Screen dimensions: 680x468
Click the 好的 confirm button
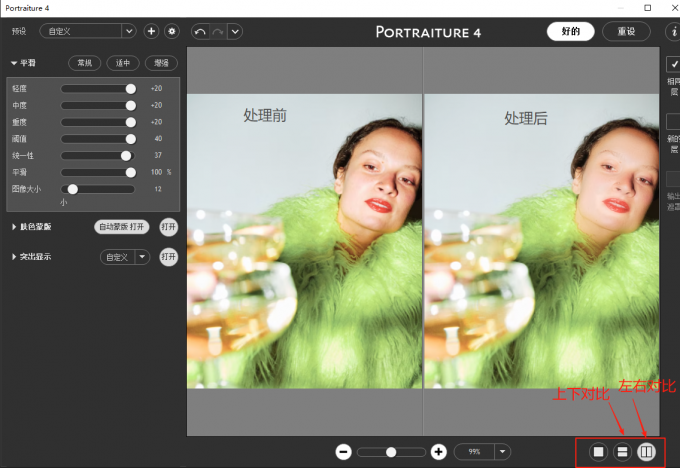pos(570,31)
